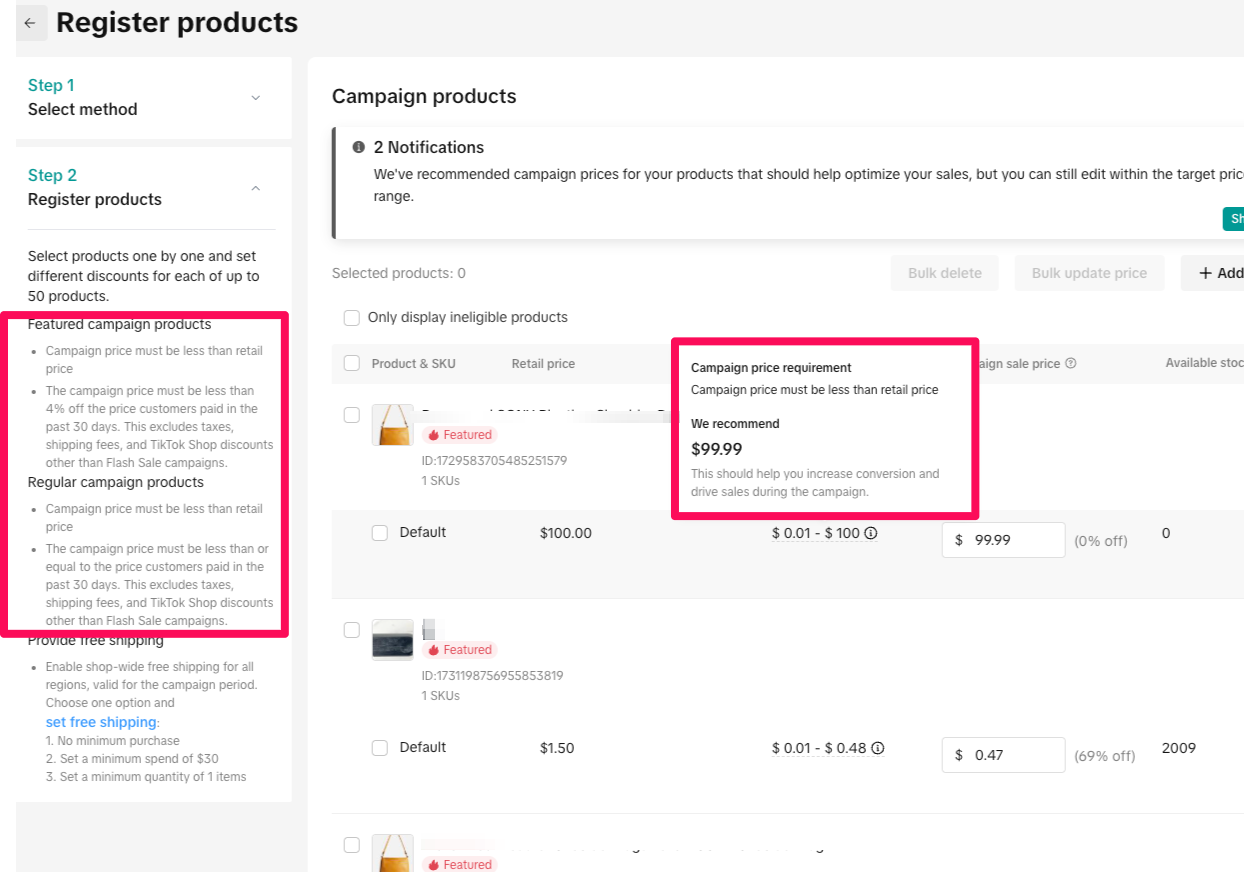1244x872 pixels.
Task: Click the notifications info icon
Action: 359,147
